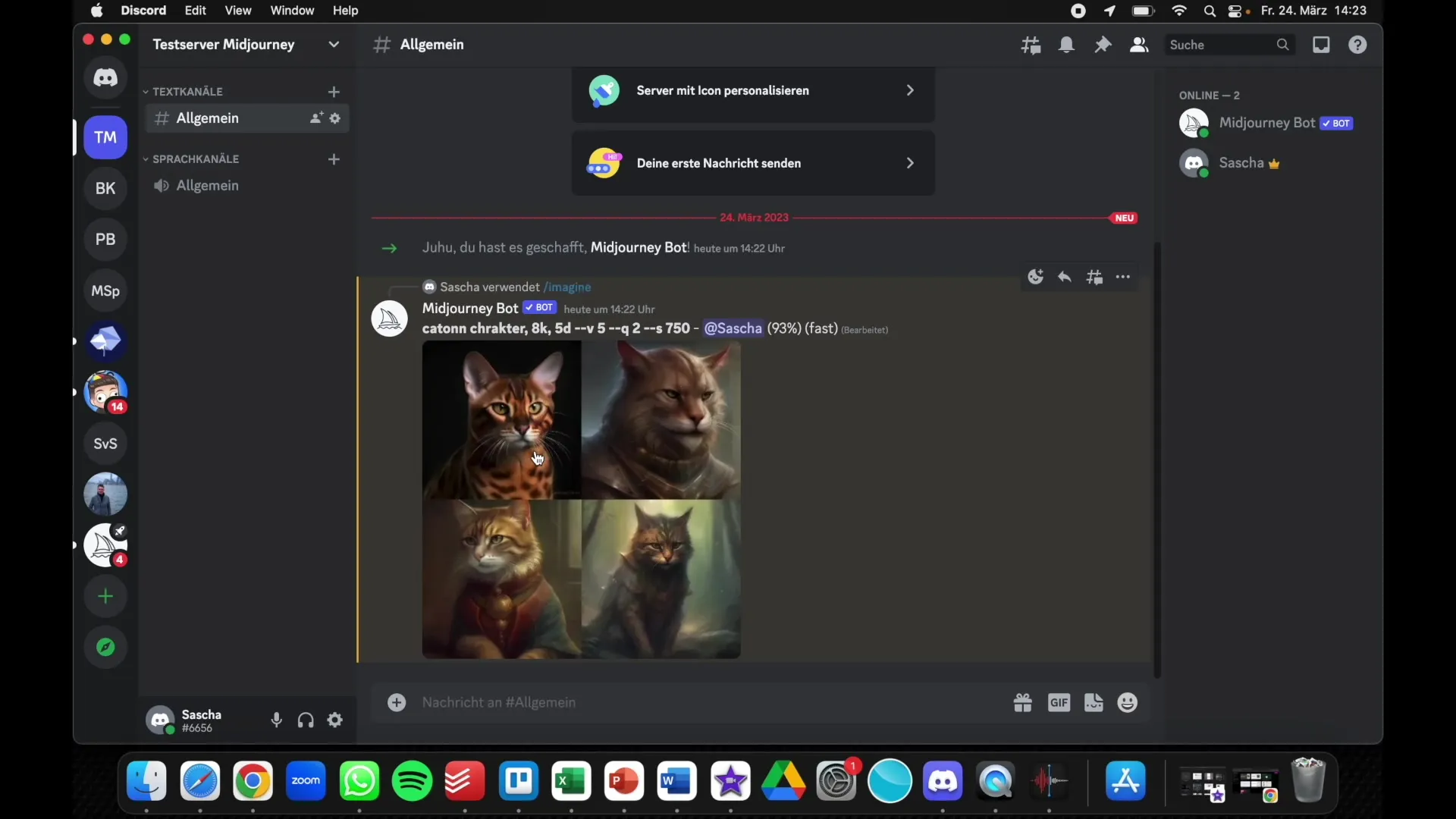1456x819 pixels.
Task: Expand Deine erste Nachricht senden card
Action: [x=753, y=163]
